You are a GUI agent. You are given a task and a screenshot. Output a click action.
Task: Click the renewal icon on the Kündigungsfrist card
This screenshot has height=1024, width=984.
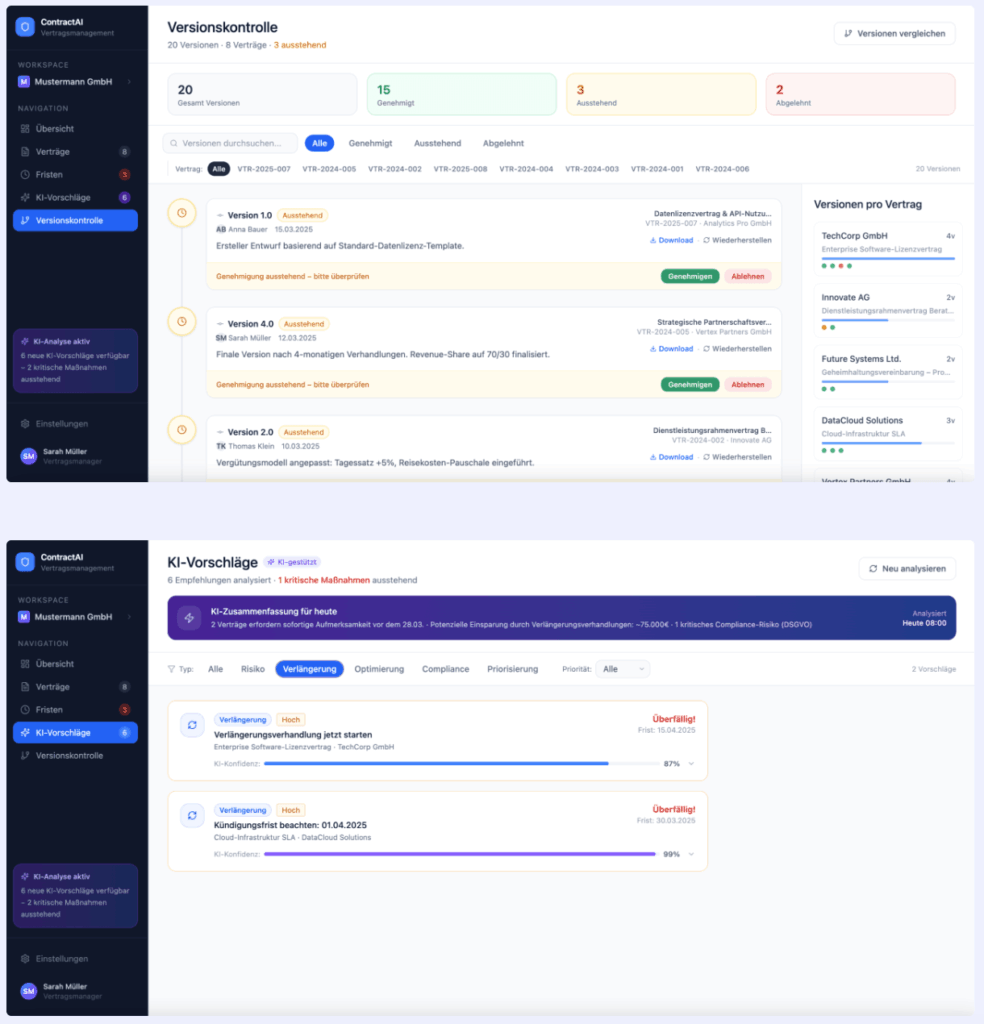pos(193,815)
